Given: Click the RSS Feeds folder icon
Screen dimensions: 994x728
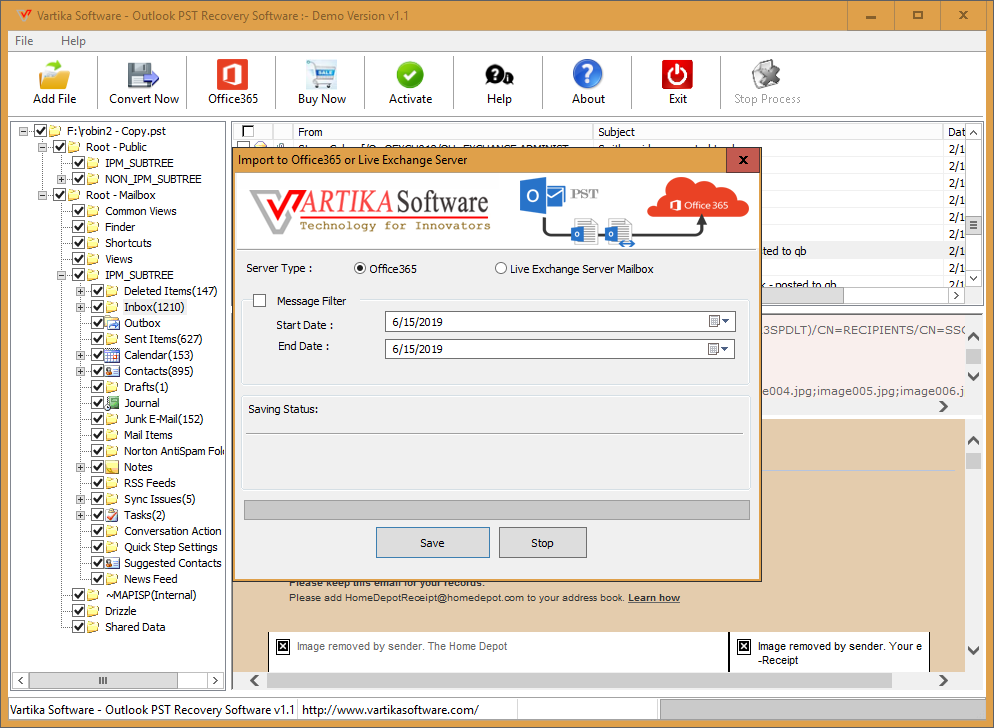Looking at the screenshot, I should (x=112, y=483).
